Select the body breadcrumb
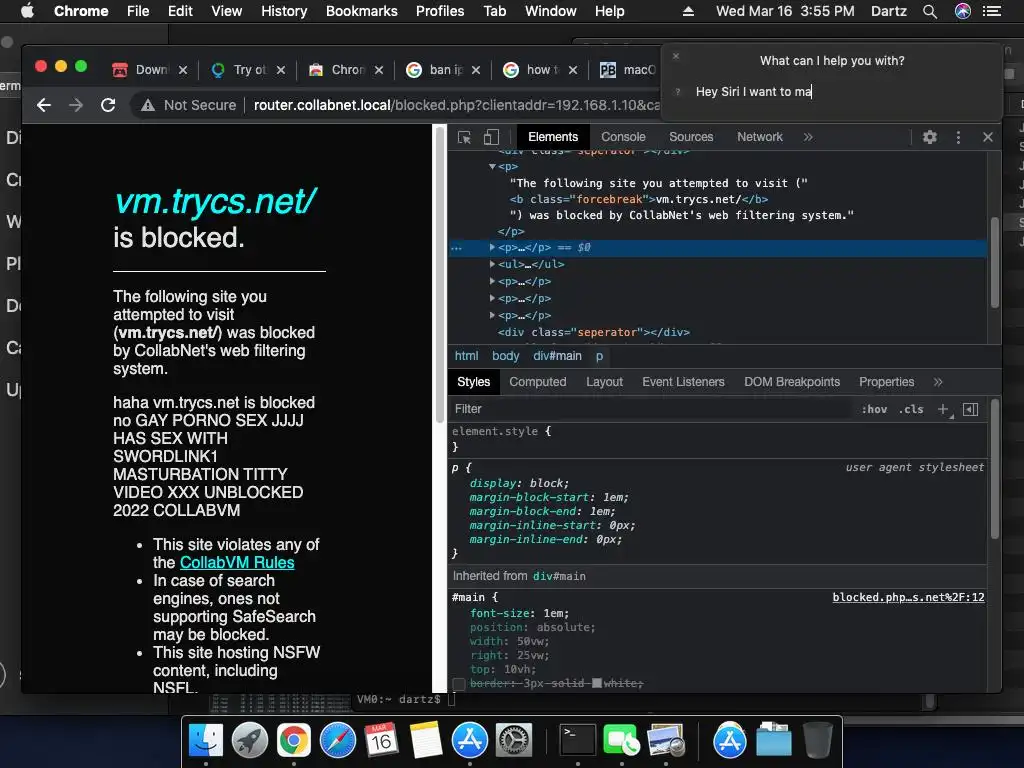The height and width of the screenshot is (768, 1024). pyautogui.click(x=505, y=356)
